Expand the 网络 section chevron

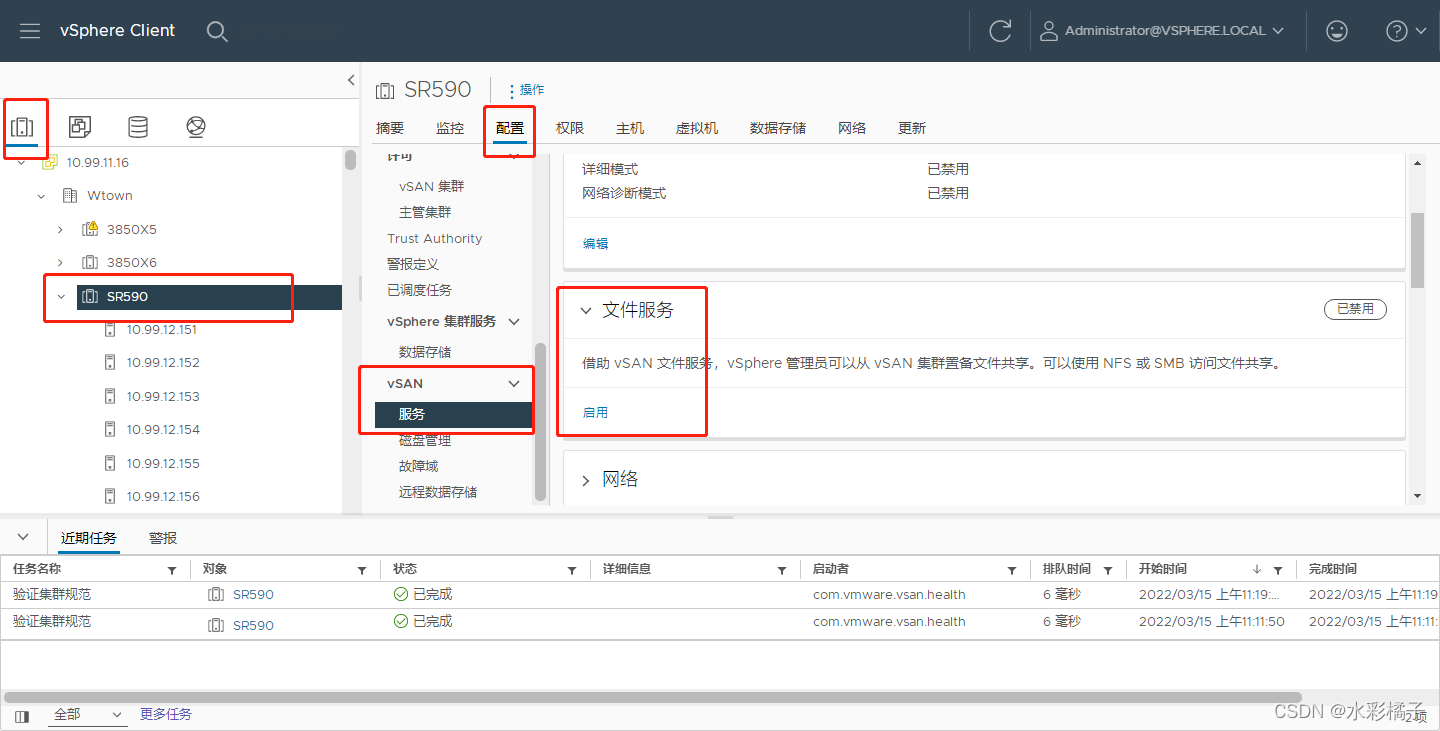pyautogui.click(x=587, y=481)
